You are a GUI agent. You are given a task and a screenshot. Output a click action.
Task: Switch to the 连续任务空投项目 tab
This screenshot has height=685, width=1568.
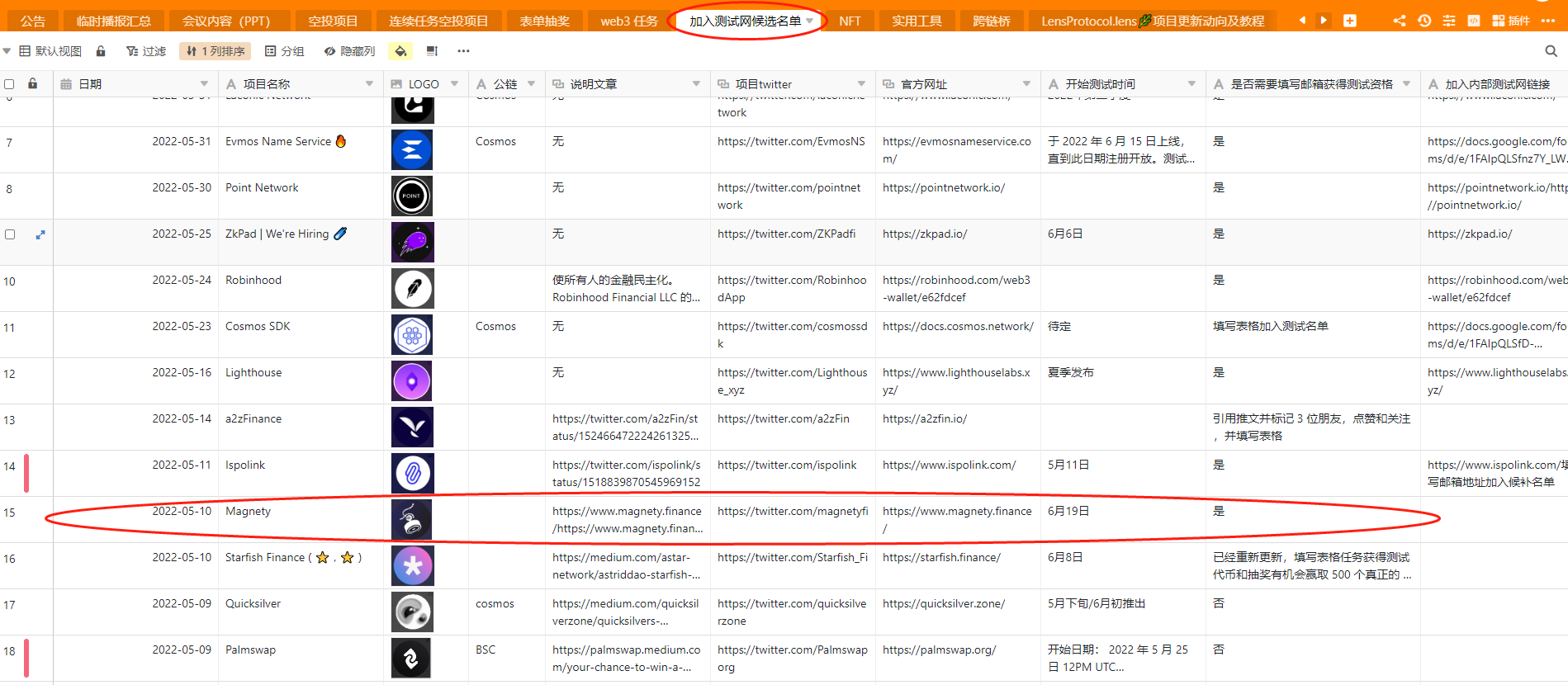coord(438,21)
